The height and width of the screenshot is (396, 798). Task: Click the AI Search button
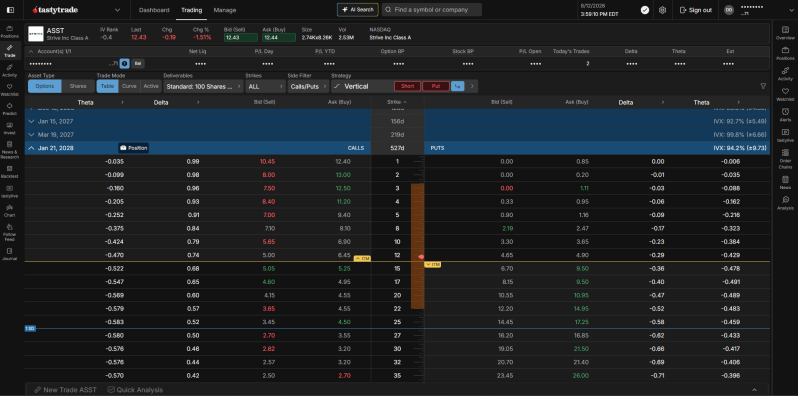tap(358, 10)
